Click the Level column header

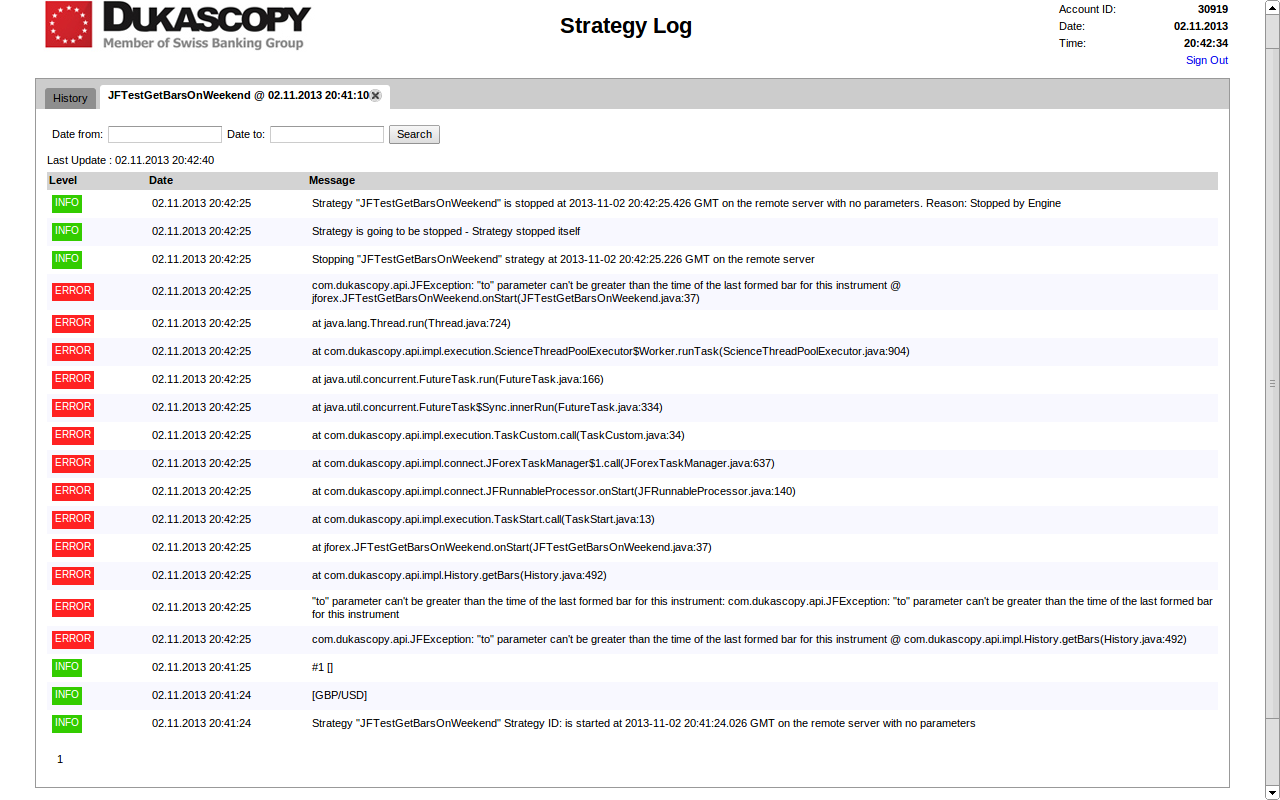(63, 180)
